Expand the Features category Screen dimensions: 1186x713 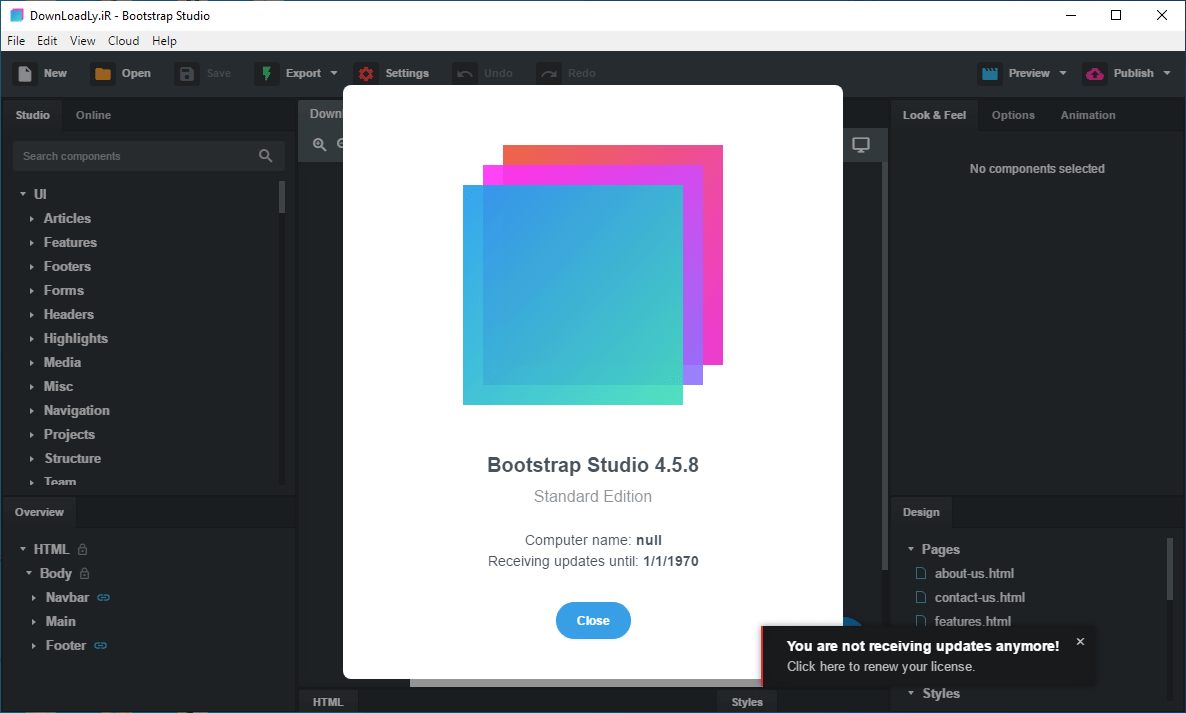[x=32, y=243]
